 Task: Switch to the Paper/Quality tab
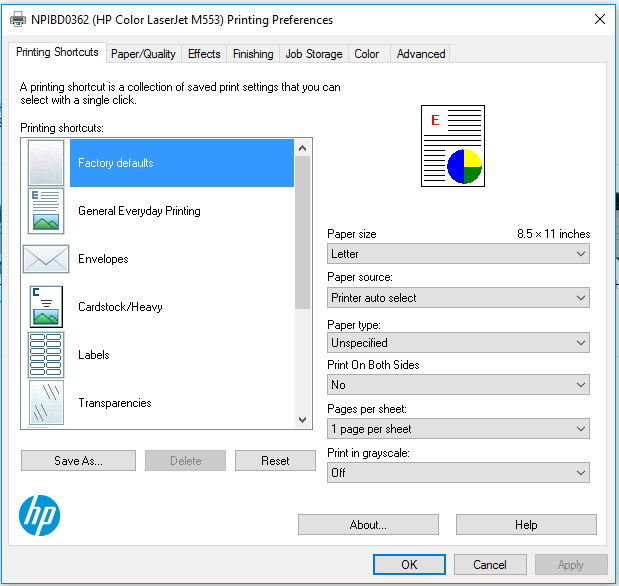coord(143,54)
